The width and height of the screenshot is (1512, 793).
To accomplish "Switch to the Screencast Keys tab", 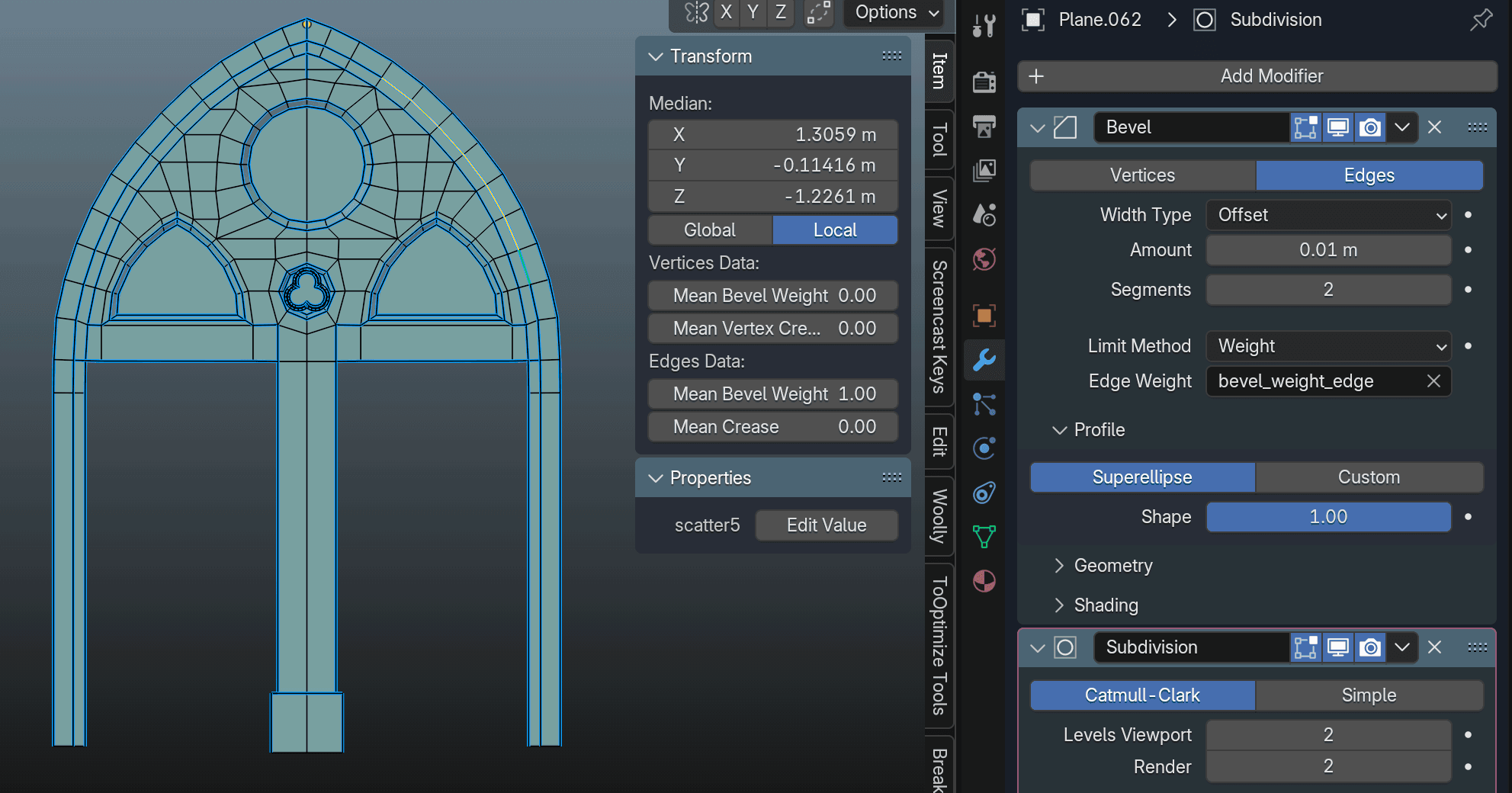I will tap(939, 326).
